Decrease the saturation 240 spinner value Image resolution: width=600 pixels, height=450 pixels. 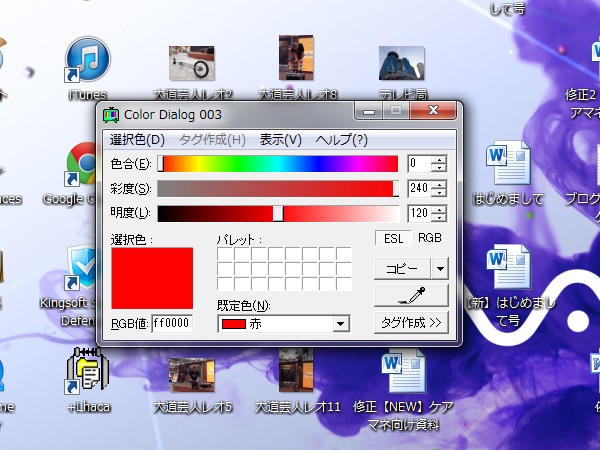439,192
